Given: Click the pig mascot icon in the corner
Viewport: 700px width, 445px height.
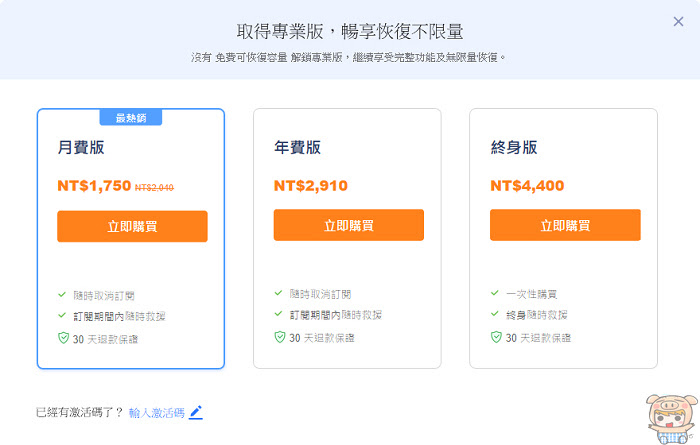Looking at the screenshot, I should click(x=672, y=419).
